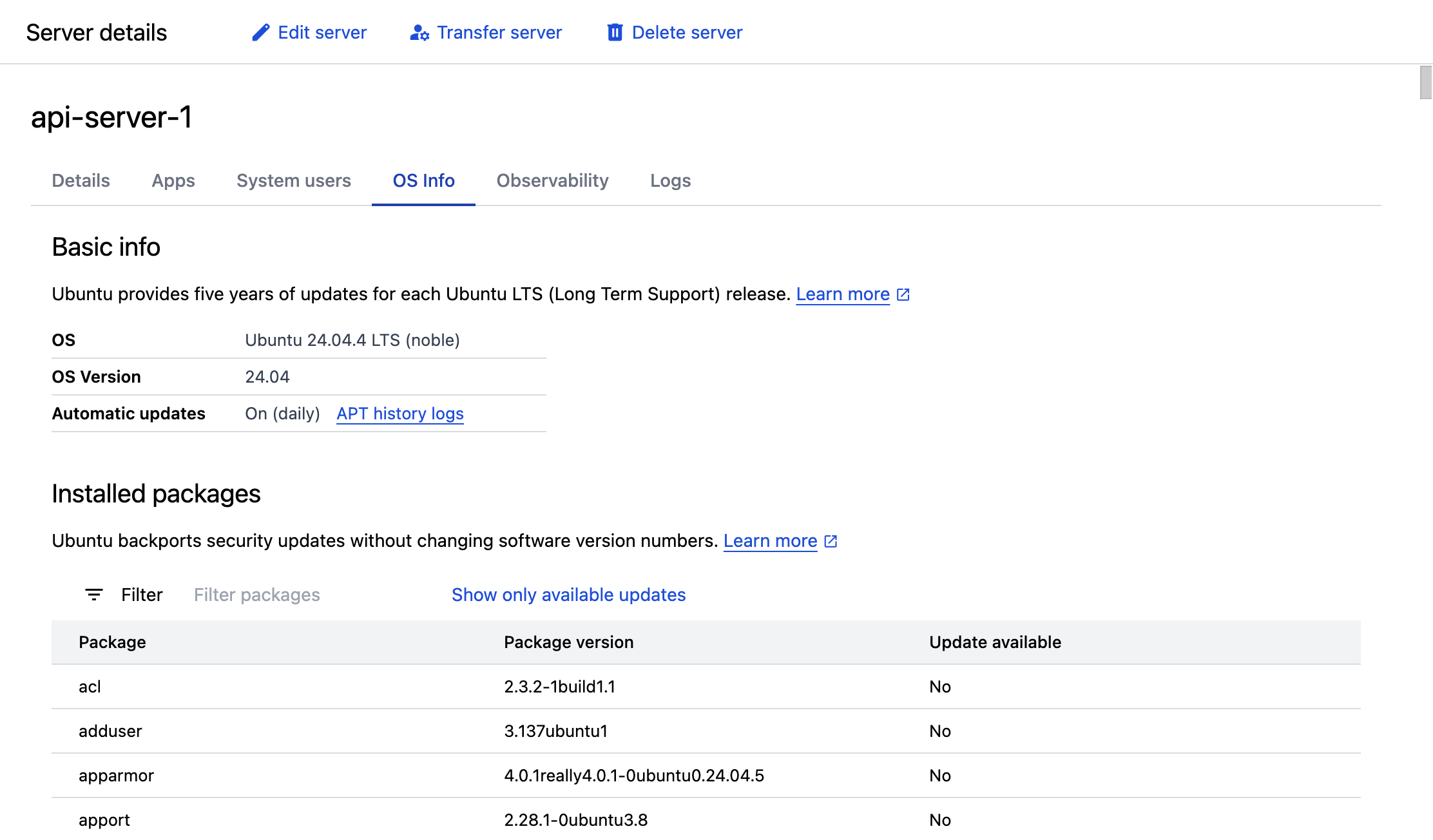Go to the Logs tab
The image size is (1433, 840).
point(670,180)
